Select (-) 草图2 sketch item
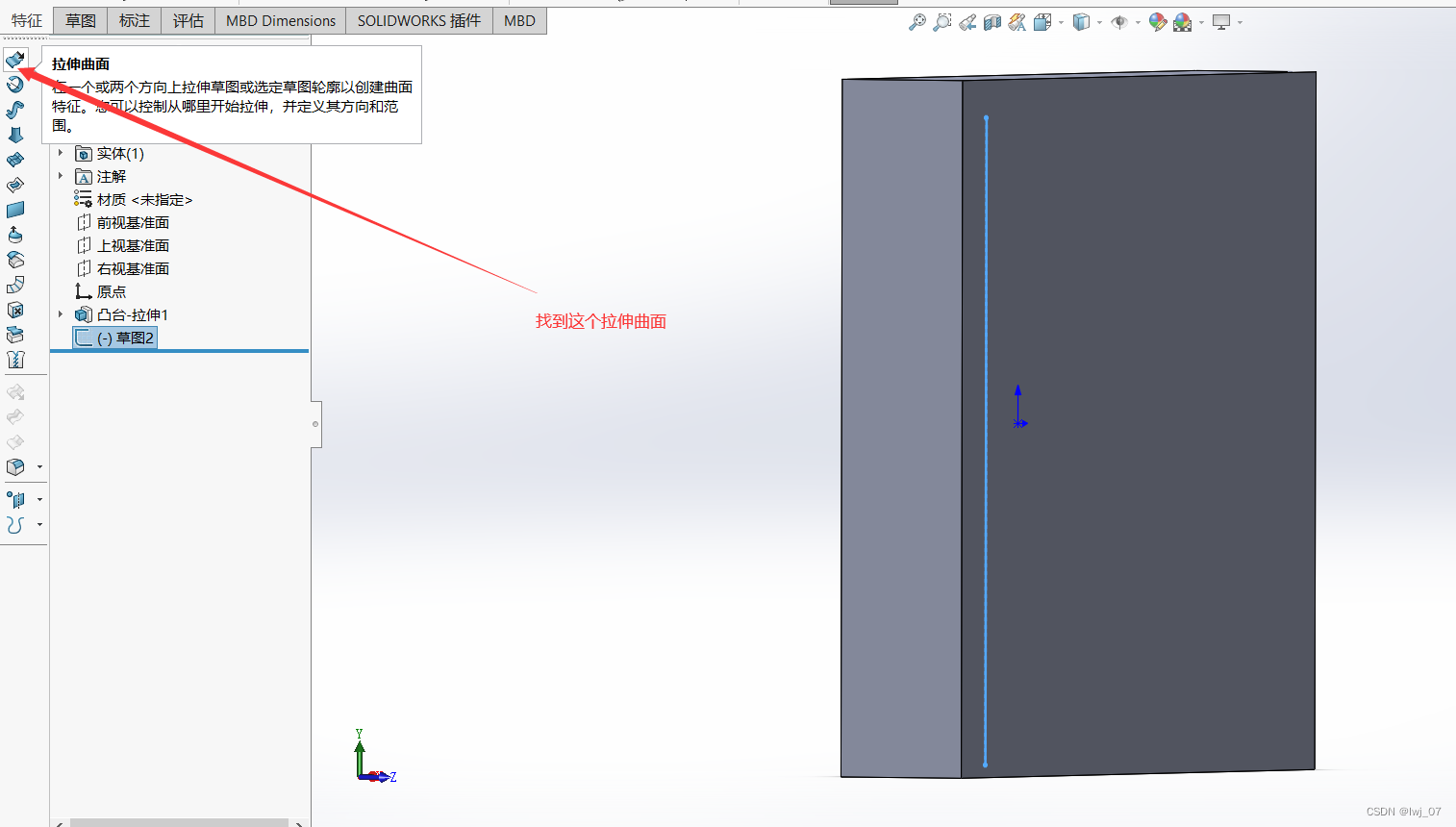1456x827 pixels. pyautogui.click(x=114, y=338)
